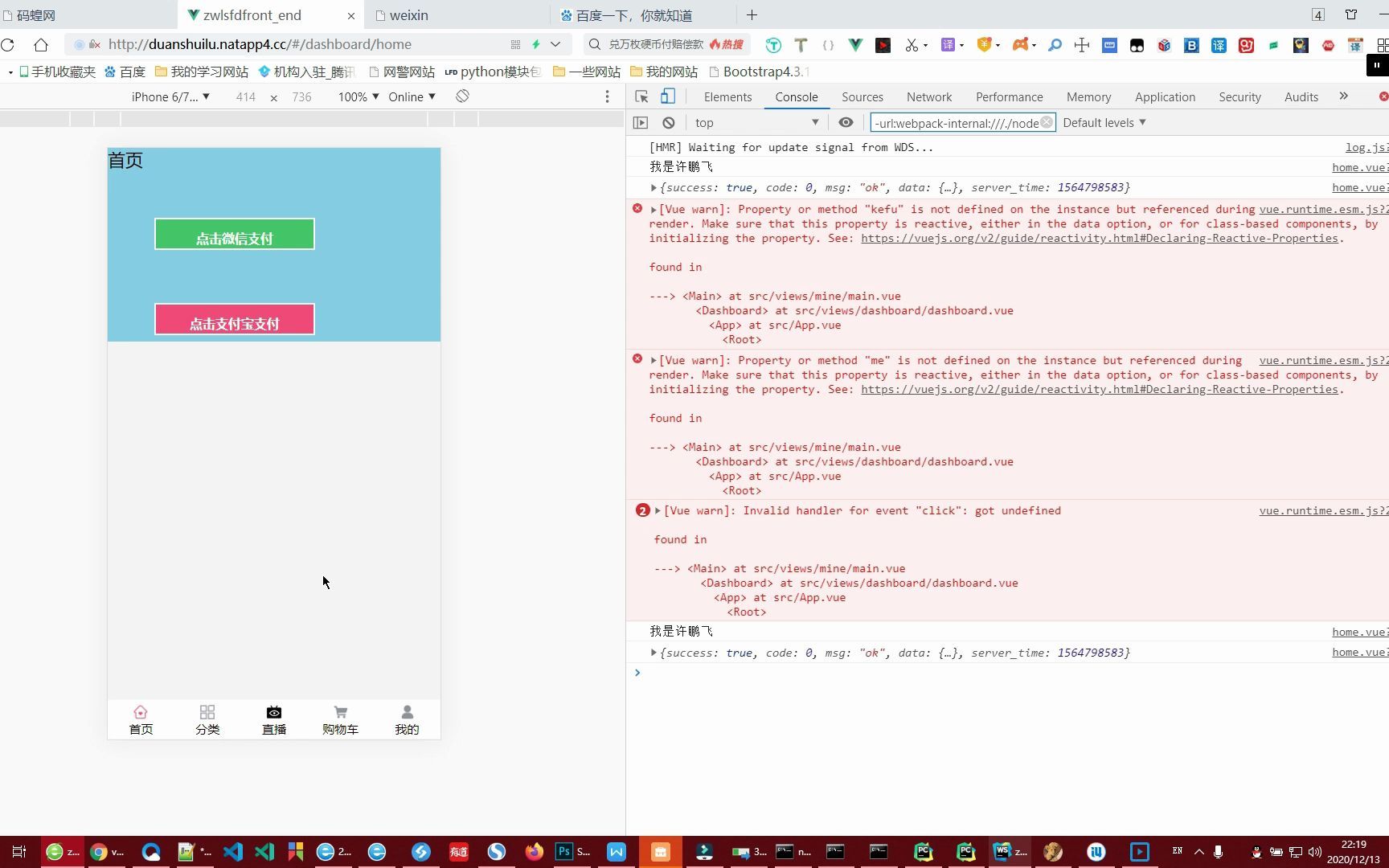Click the console prompt to type a command
This screenshot has height=868, width=1389.
click(x=804, y=673)
